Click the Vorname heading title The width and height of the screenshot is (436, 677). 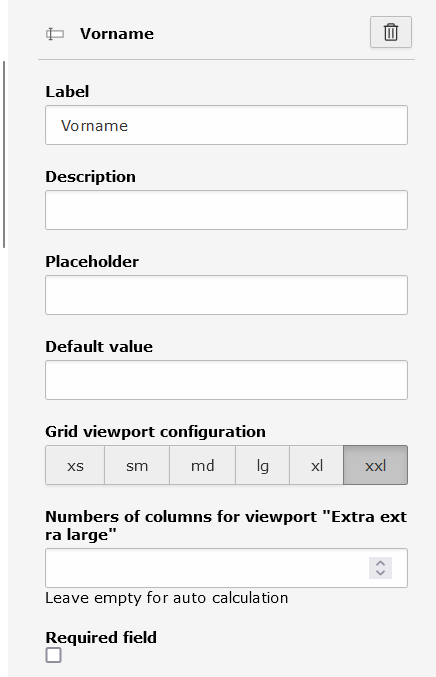point(117,34)
